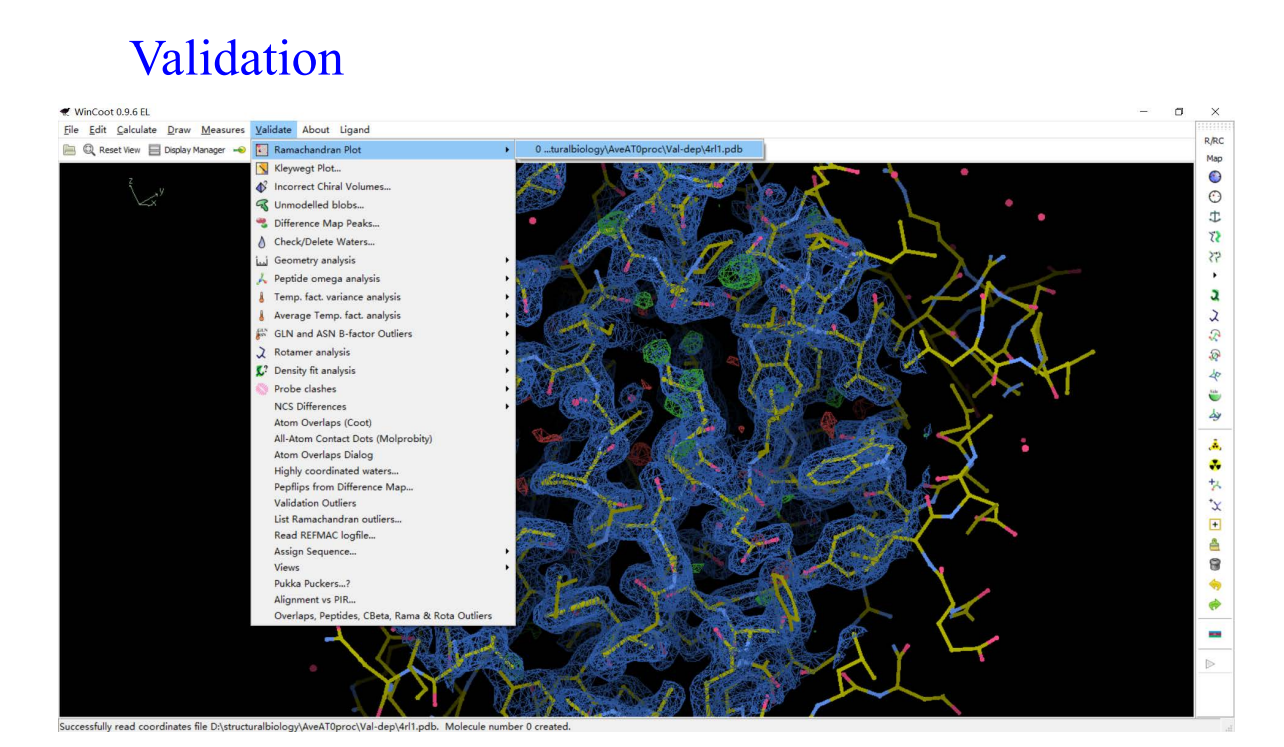The width and height of the screenshot is (1284, 747).
Task: Close the Validate menu via its menu bar label
Action: 273,130
